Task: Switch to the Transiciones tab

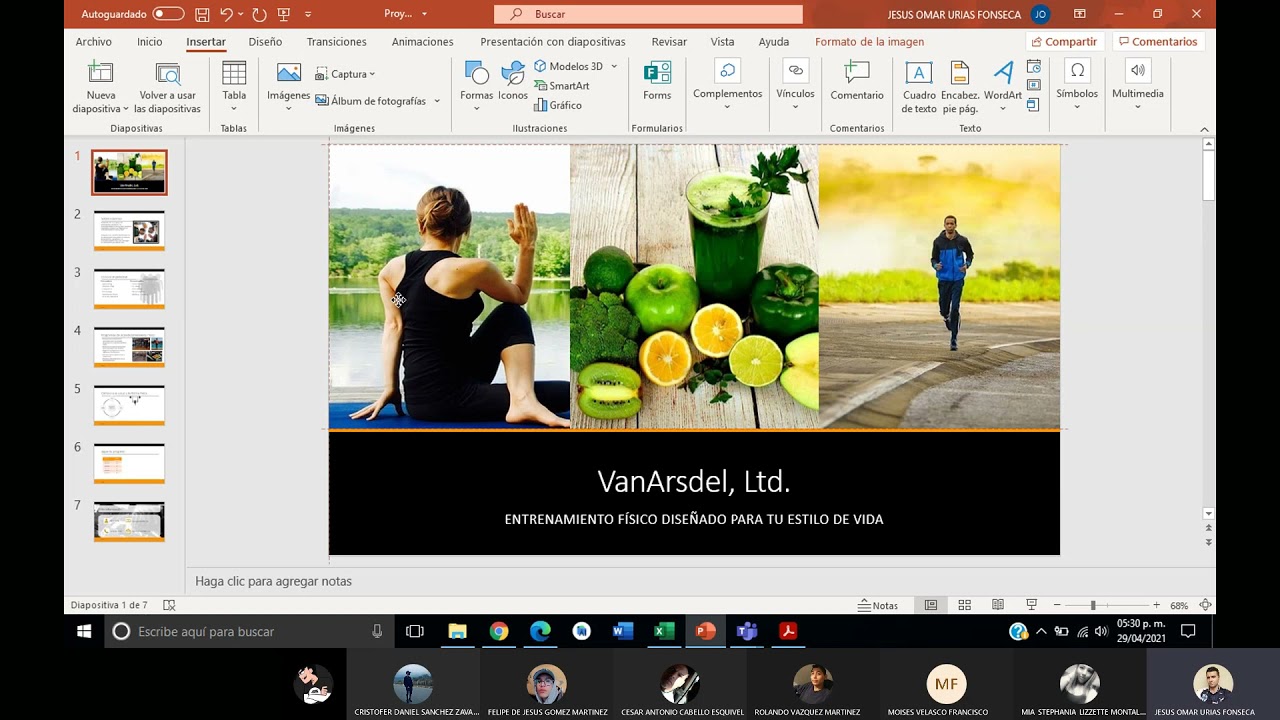Action: [336, 42]
